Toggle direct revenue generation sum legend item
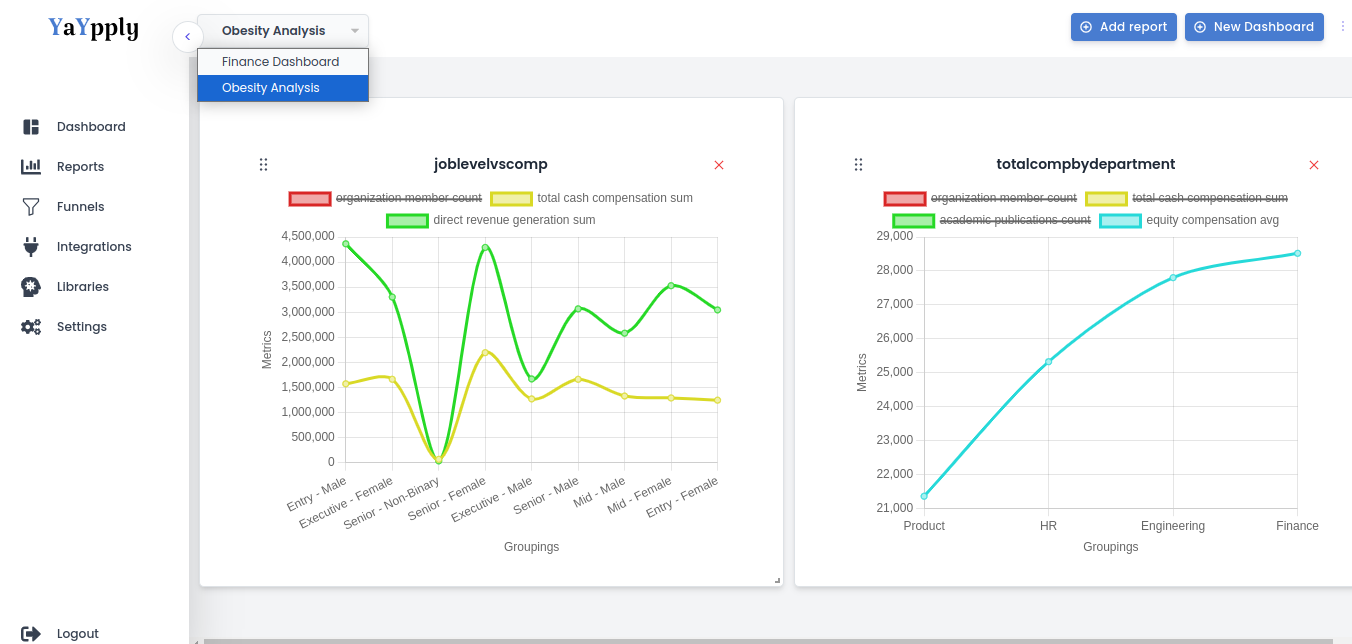Image resolution: width=1352 pixels, height=644 pixels. [491, 220]
